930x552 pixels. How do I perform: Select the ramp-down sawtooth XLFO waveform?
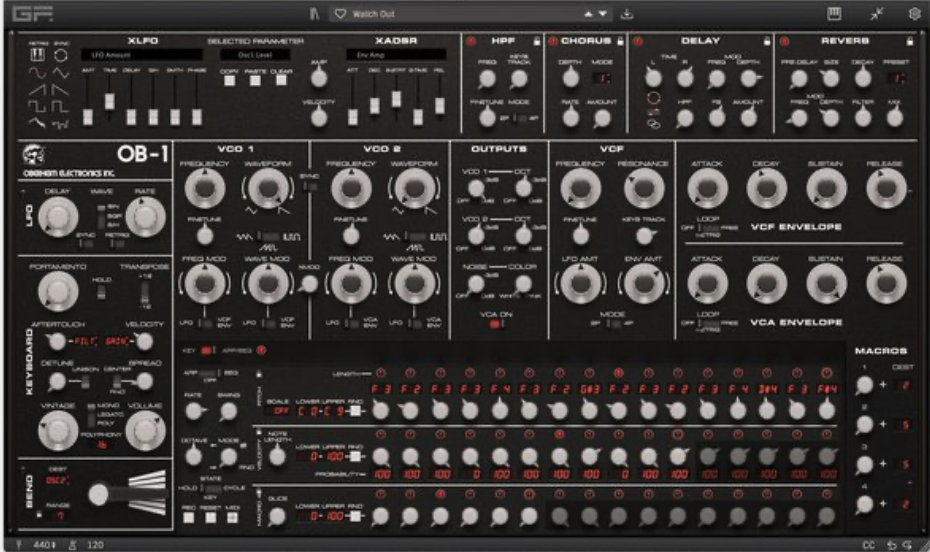click(60, 90)
